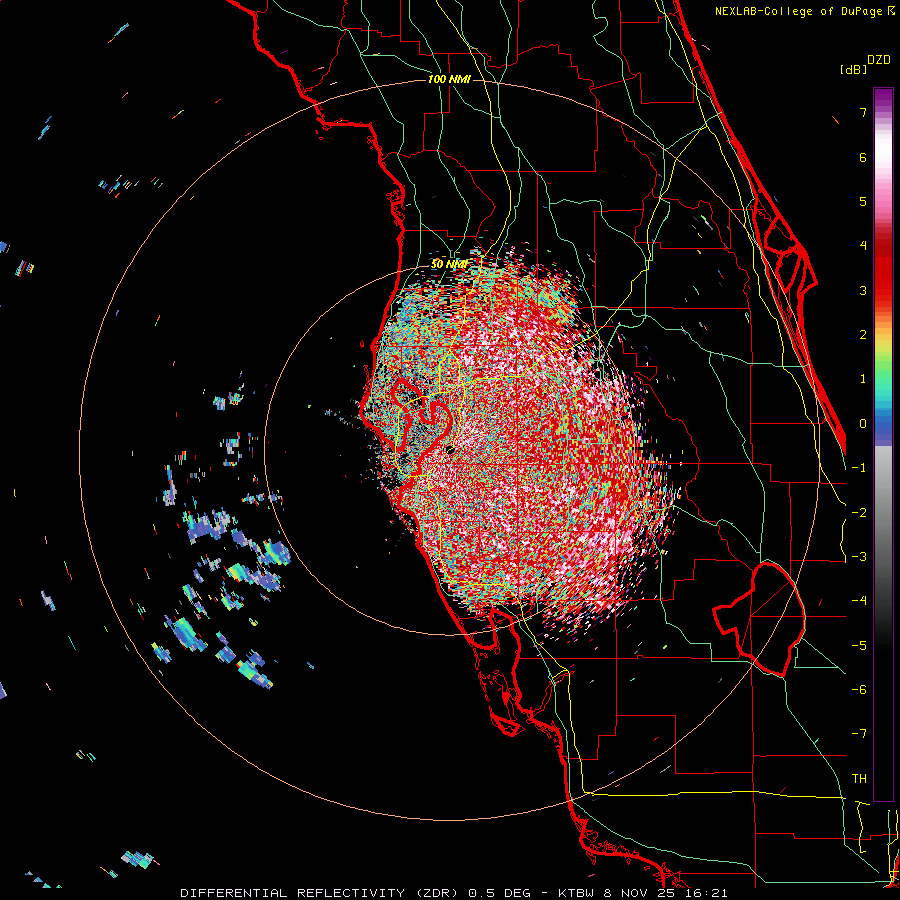This screenshot has width=900, height=900.
Task: Click the 0 value on color scale
Action: [863, 424]
